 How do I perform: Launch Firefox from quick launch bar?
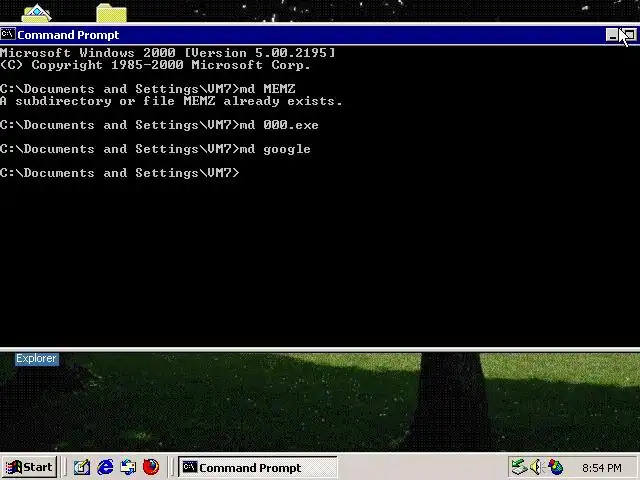[151, 467]
